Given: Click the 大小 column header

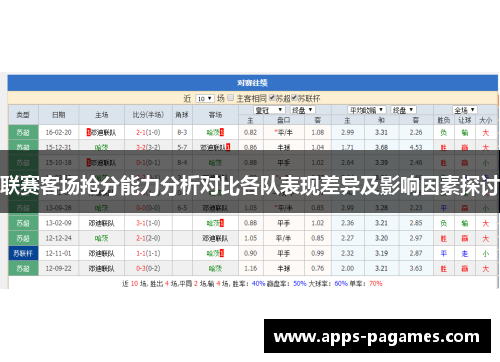Looking at the screenshot, I should [x=486, y=120].
